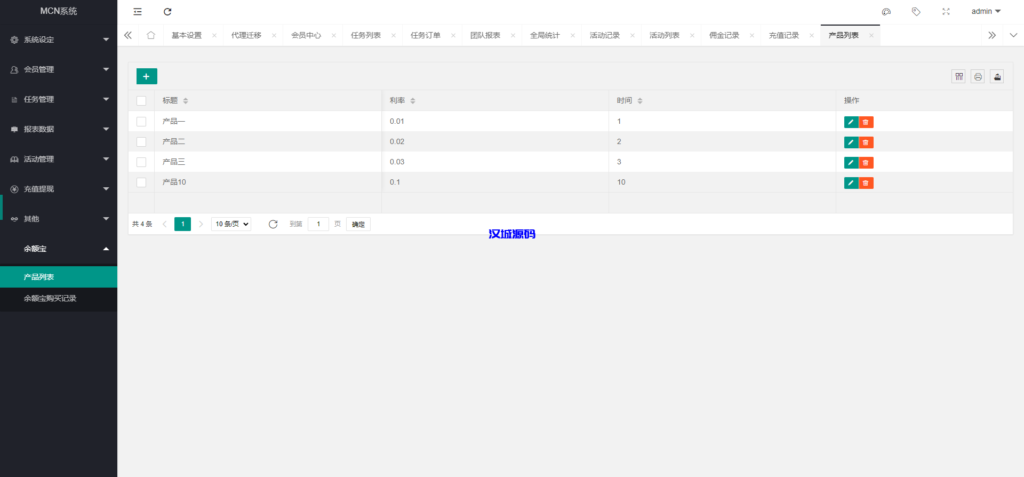This screenshot has width=1024, height=477.
Task: Click the 确定 pagination button
Action: point(358,224)
